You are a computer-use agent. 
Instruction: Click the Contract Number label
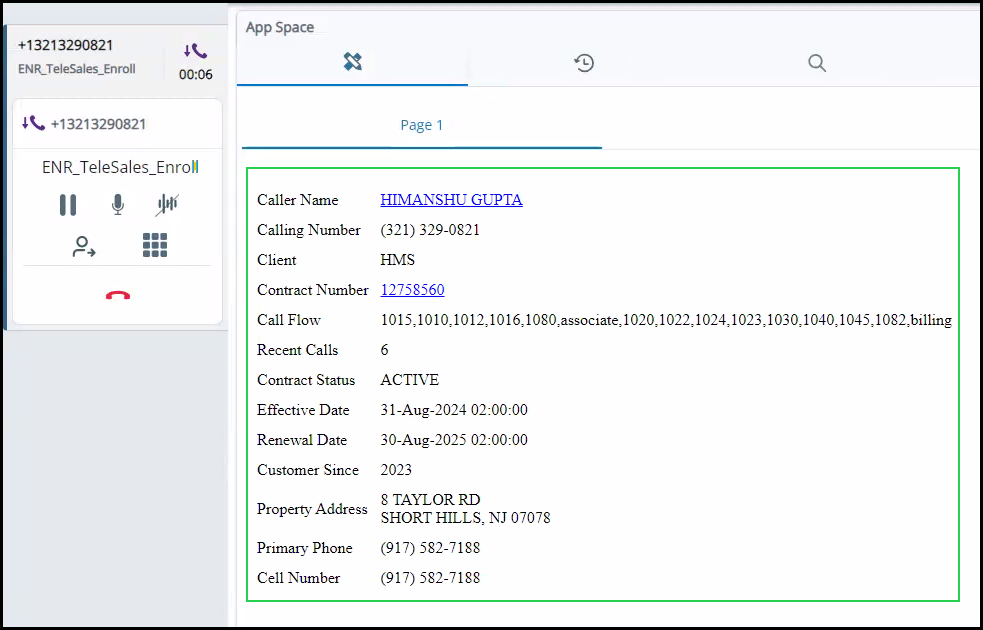pos(313,290)
